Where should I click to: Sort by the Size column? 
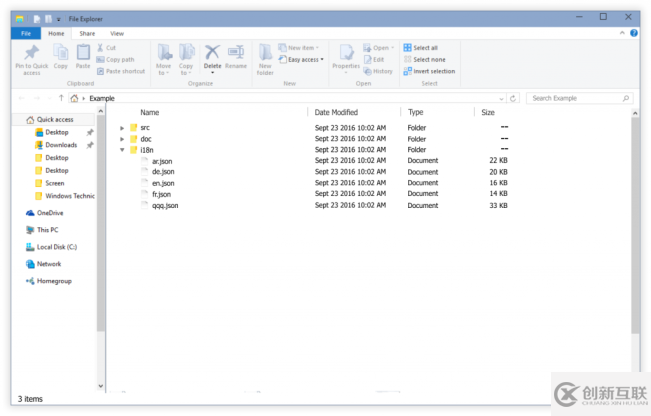coord(488,112)
